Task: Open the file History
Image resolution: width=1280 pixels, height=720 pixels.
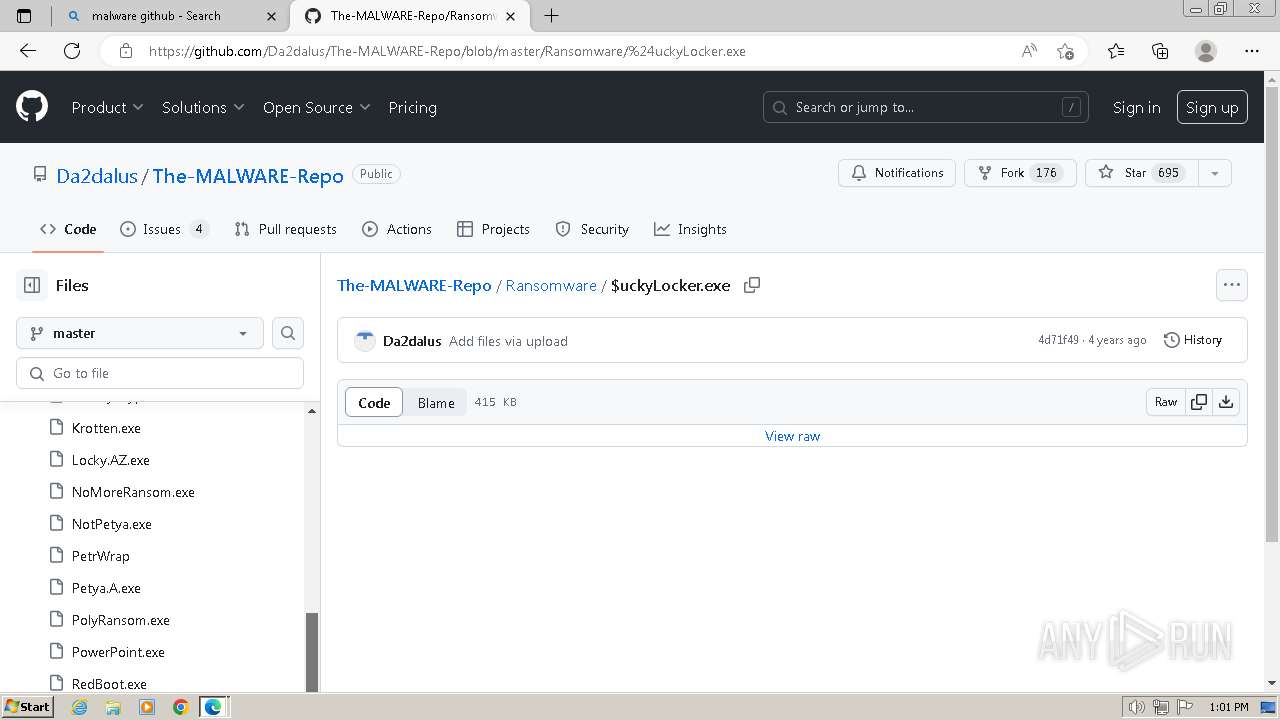Action: pos(1193,340)
